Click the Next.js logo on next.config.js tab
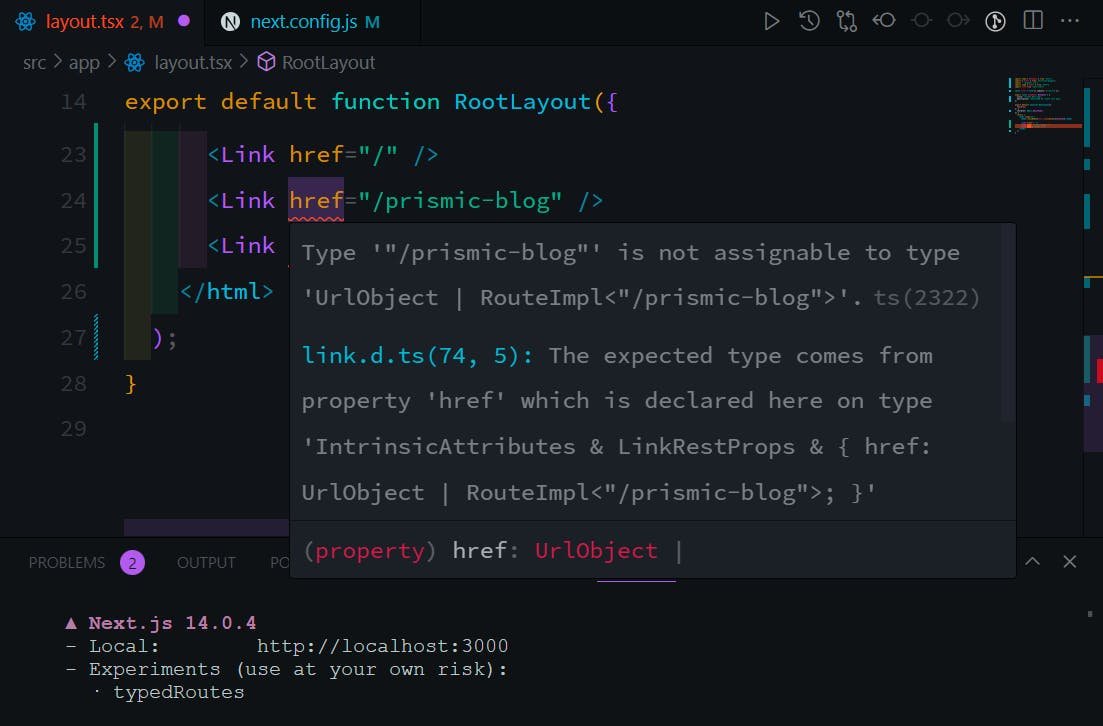 coord(230,19)
